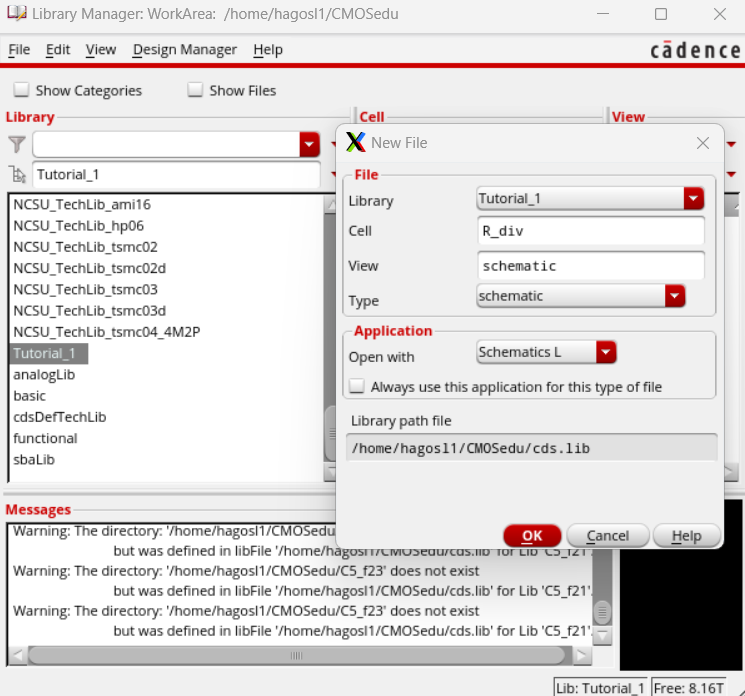Maximize the Library Manager window
745x696 pixels.
pyautogui.click(x=661, y=14)
